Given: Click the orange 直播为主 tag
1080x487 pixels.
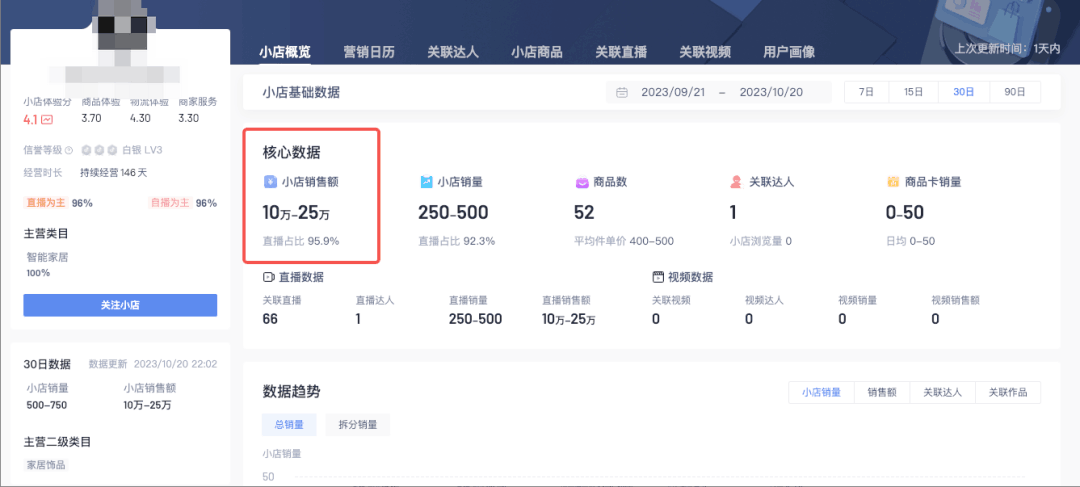Looking at the screenshot, I should pos(45,203).
